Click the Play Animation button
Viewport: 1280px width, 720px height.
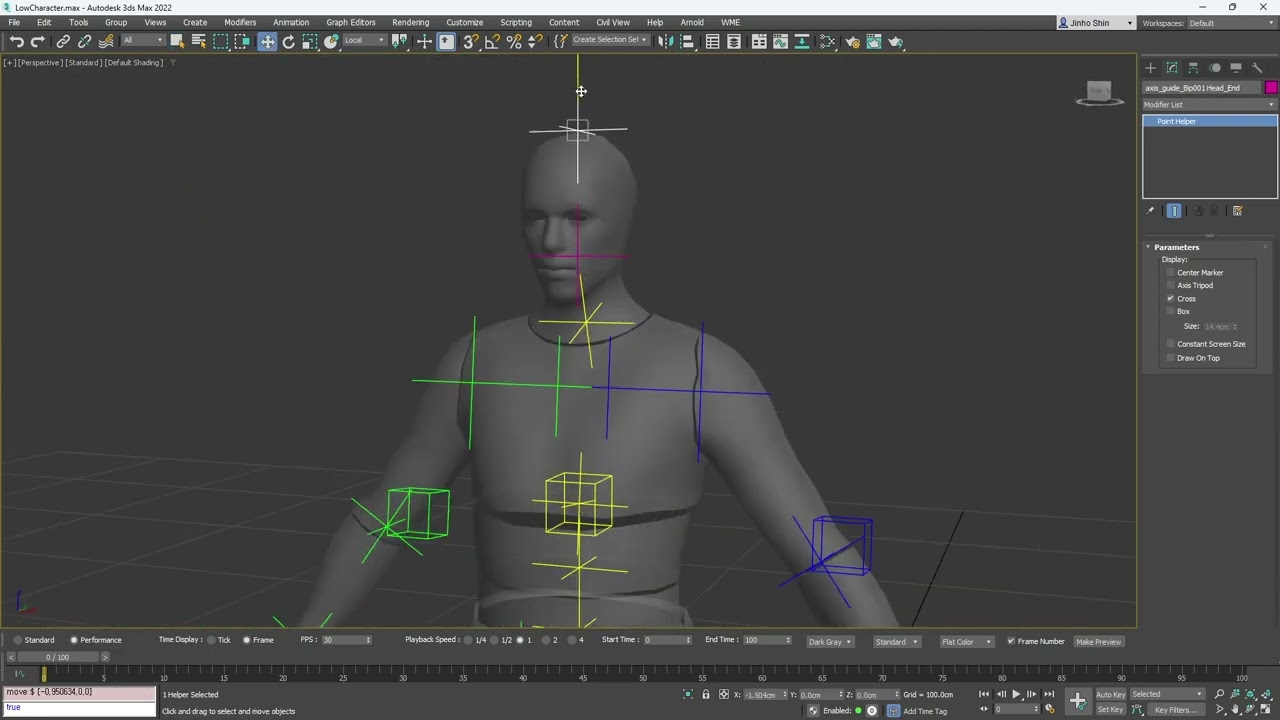1016,694
